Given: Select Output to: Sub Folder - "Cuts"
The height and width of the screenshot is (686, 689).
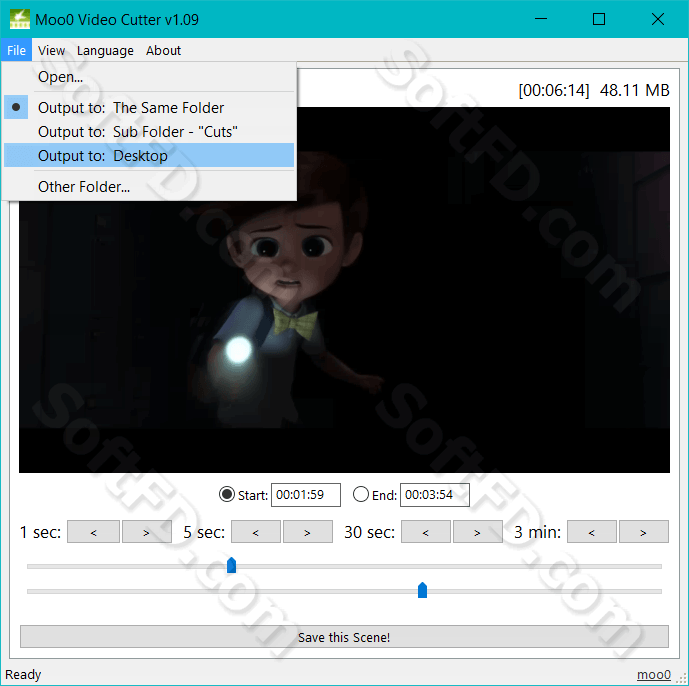Looking at the screenshot, I should [149, 131].
